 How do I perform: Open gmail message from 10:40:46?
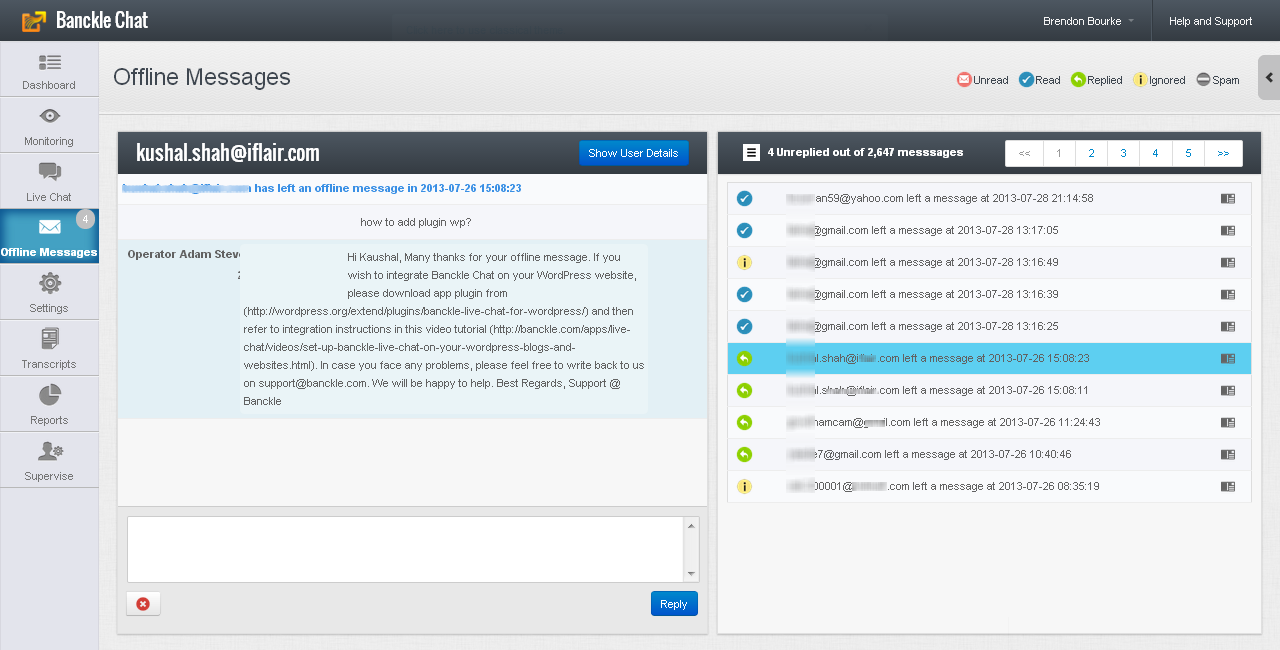coord(989,455)
